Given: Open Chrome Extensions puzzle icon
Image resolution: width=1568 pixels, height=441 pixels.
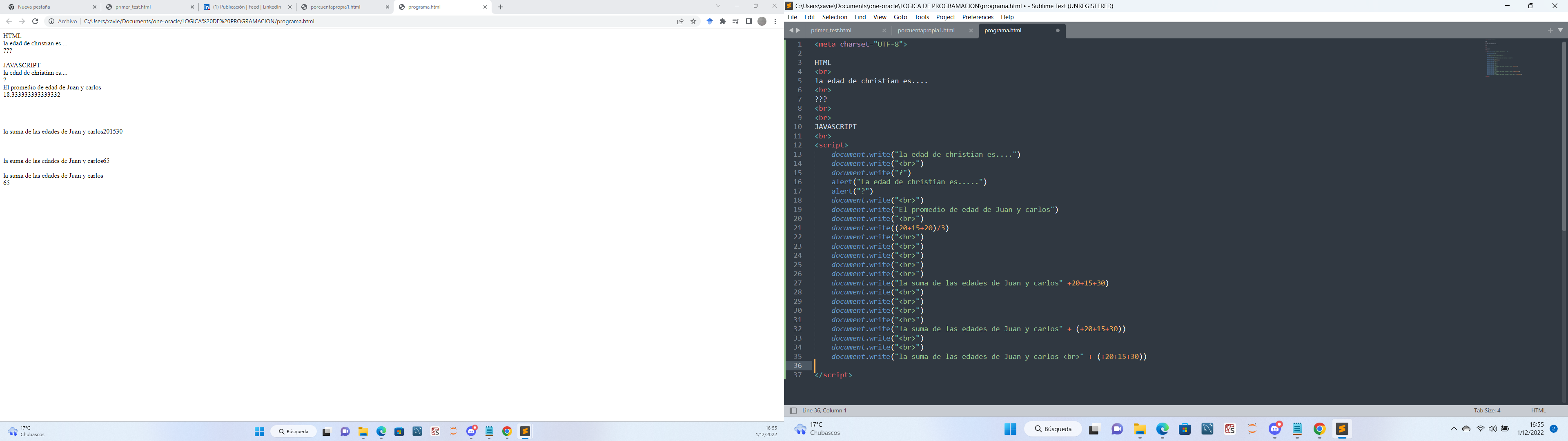Looking at the screenshot, I should pyautogui.click(x=722, y=21).
